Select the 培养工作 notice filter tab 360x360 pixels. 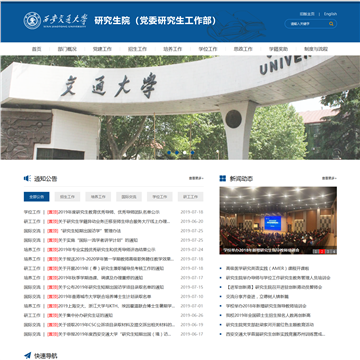(98, 197)
